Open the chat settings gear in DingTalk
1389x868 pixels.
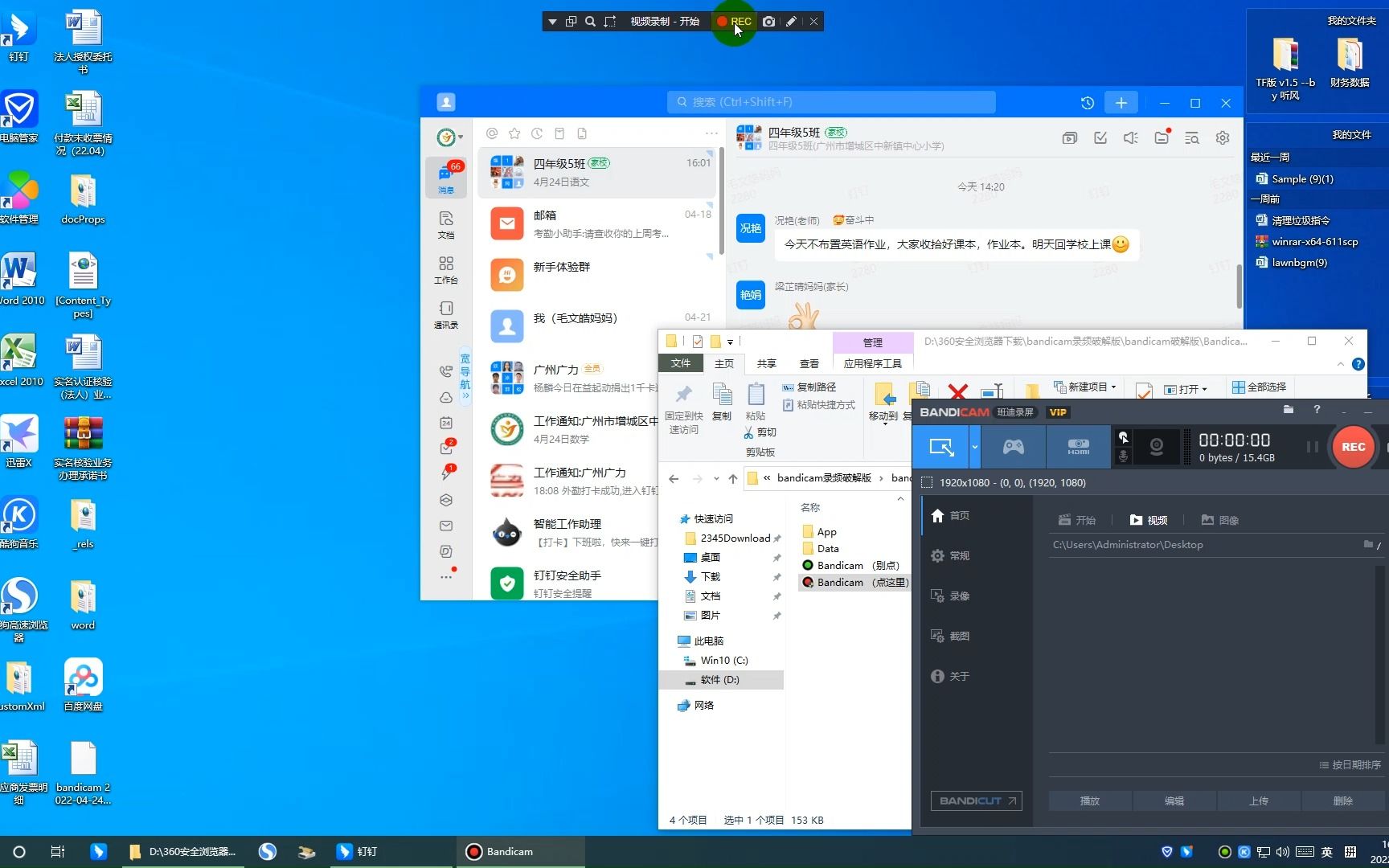[1223, 138]
